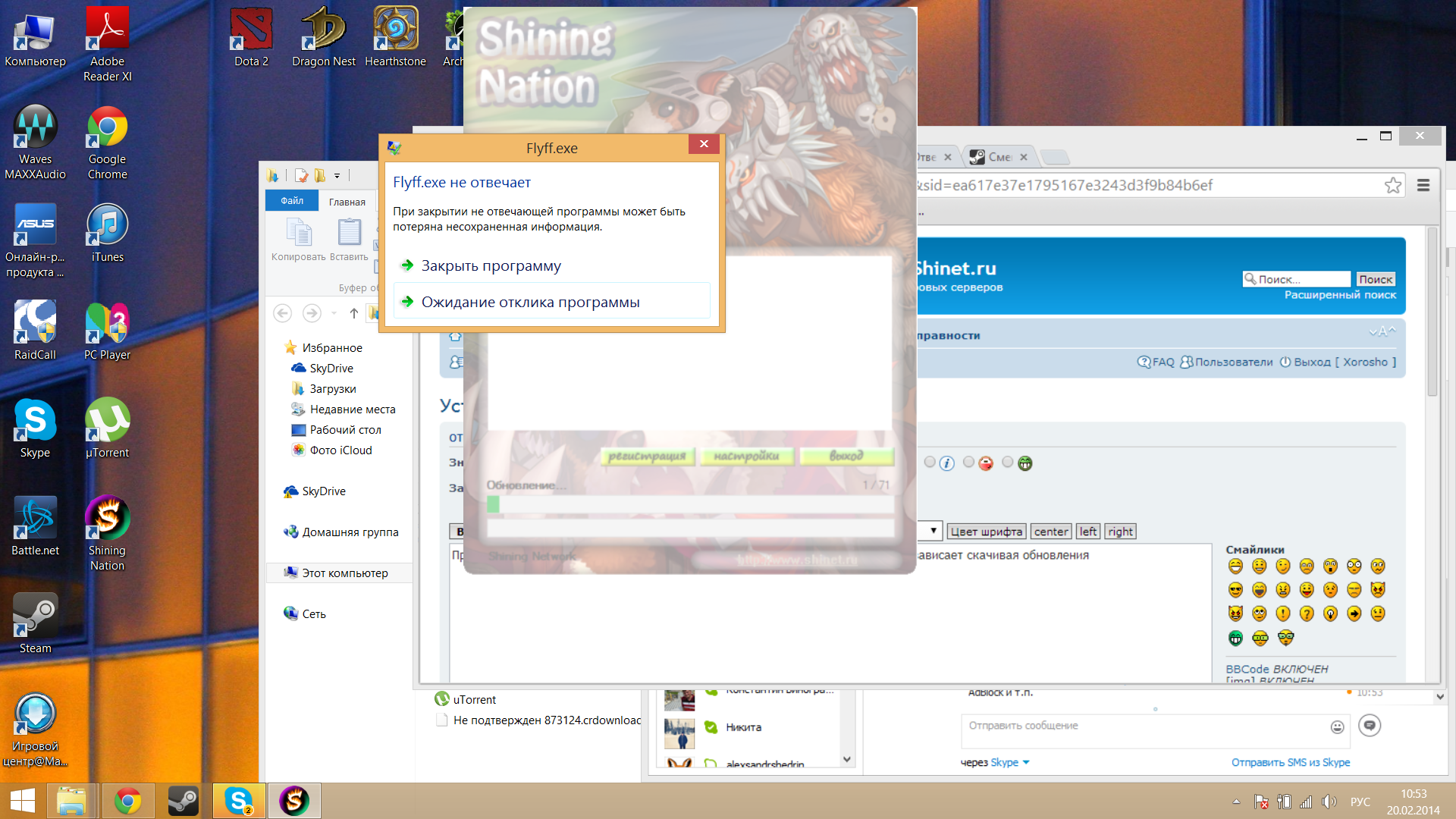Click Выход [ Xorosho ] logout link
The height and width of the screenshot is (819, 1456).
1338,362
